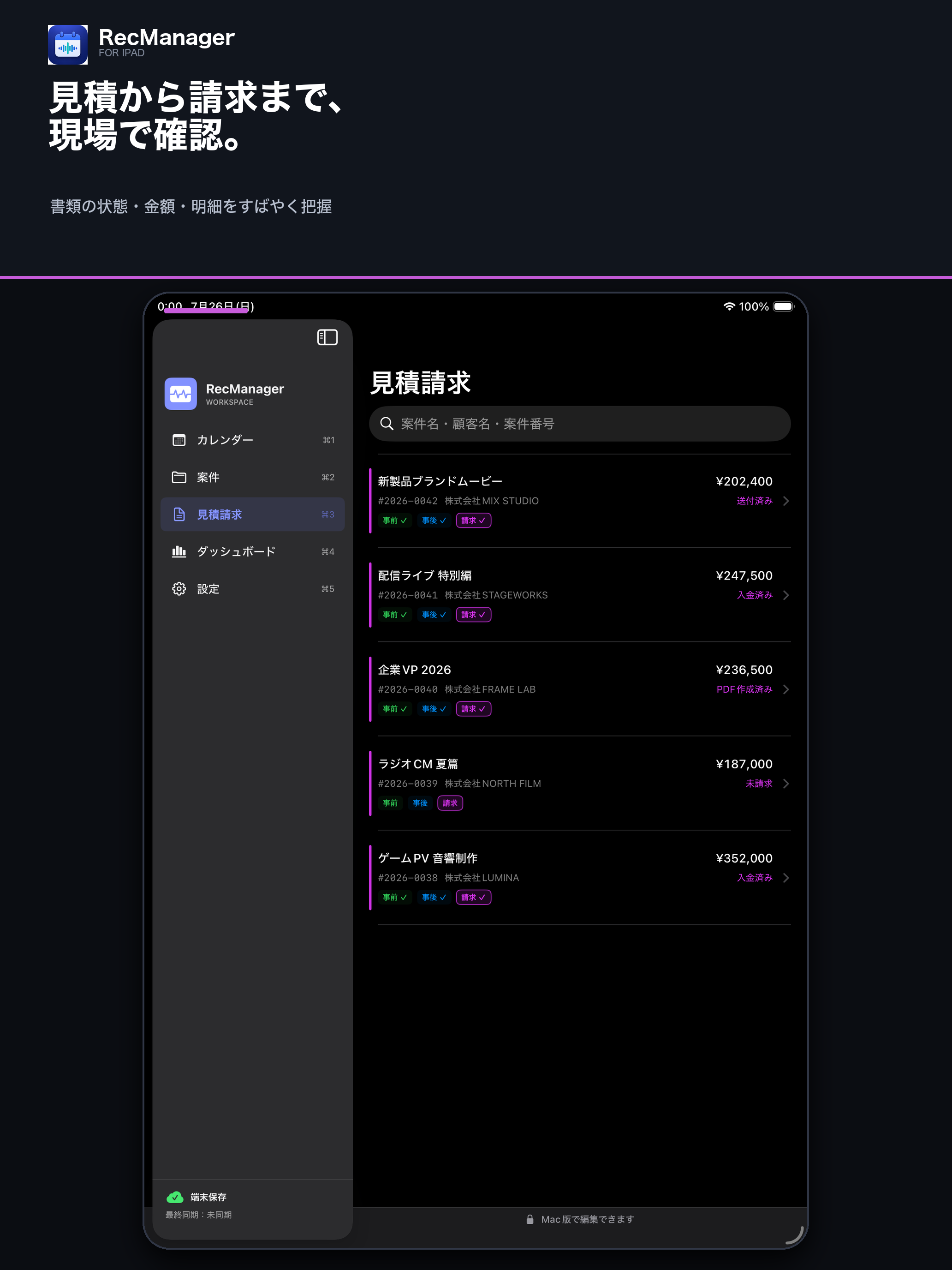Expand the 企業VP 2026 row chevron
Image resolution: width=952 pixels, height=1270 pixels.
(785, 689)
